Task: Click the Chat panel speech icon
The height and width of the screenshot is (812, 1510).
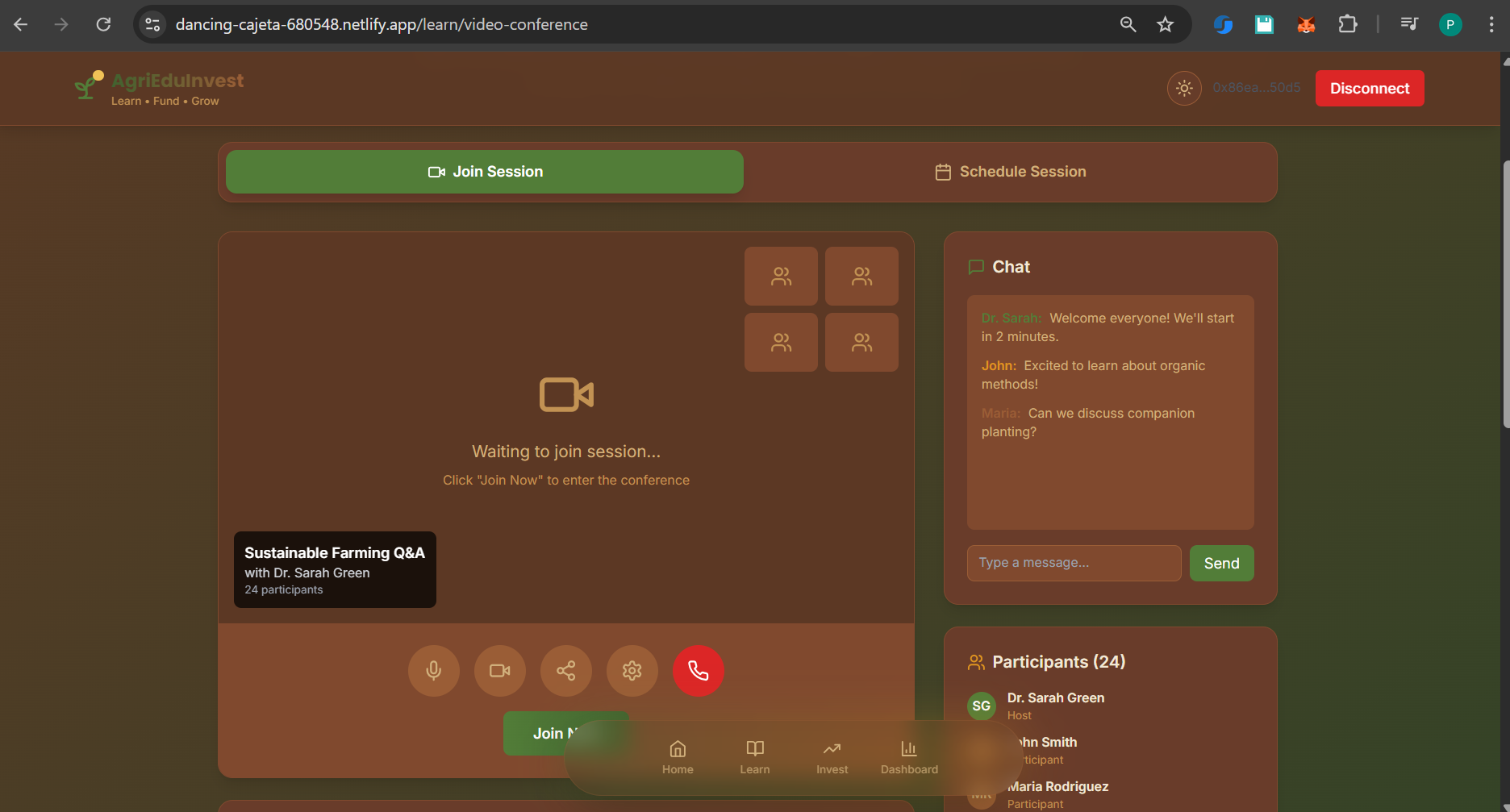Action: 976,267
